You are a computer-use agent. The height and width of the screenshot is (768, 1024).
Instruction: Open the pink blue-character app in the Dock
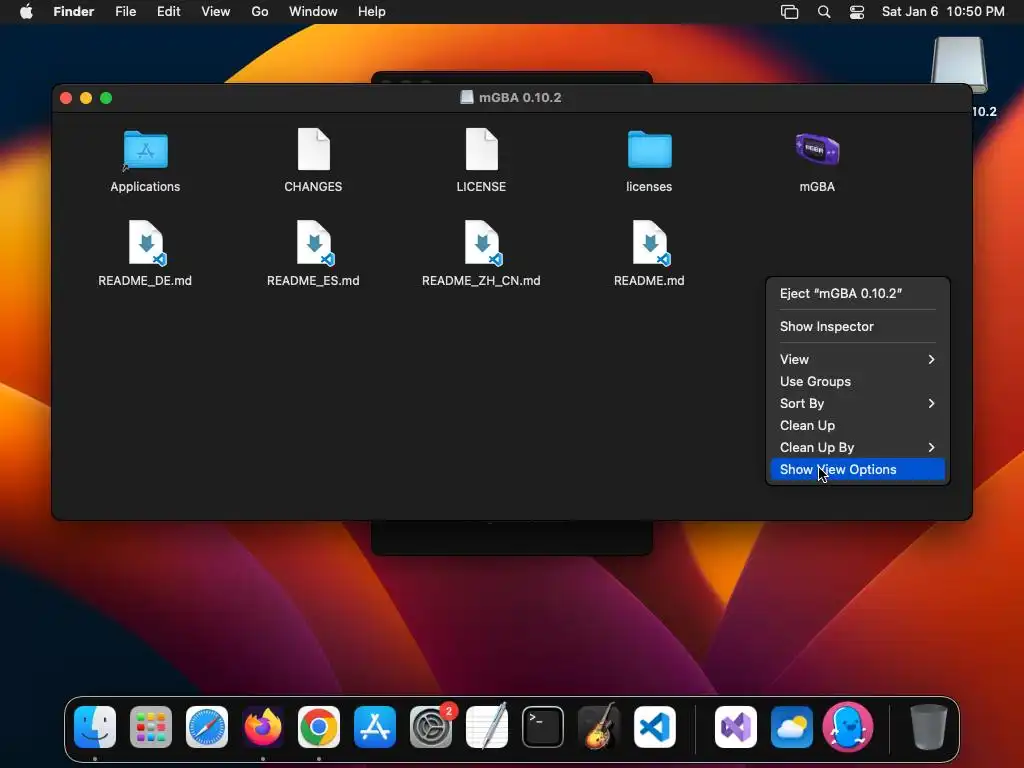(848, 727)
